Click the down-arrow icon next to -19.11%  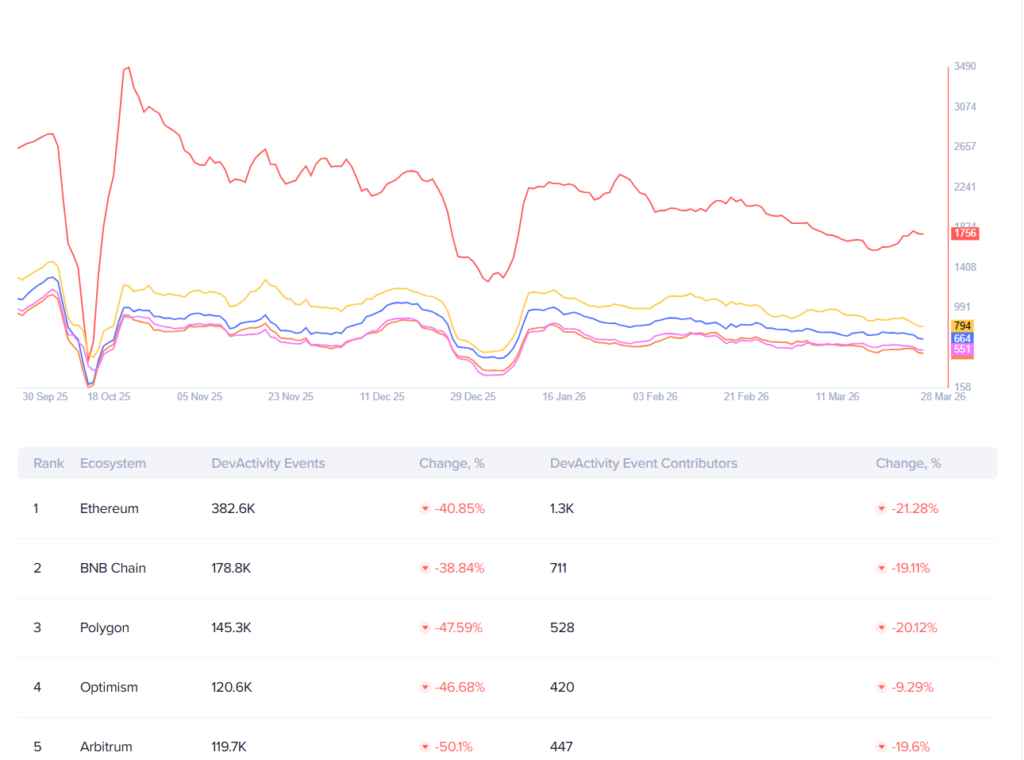881,568
